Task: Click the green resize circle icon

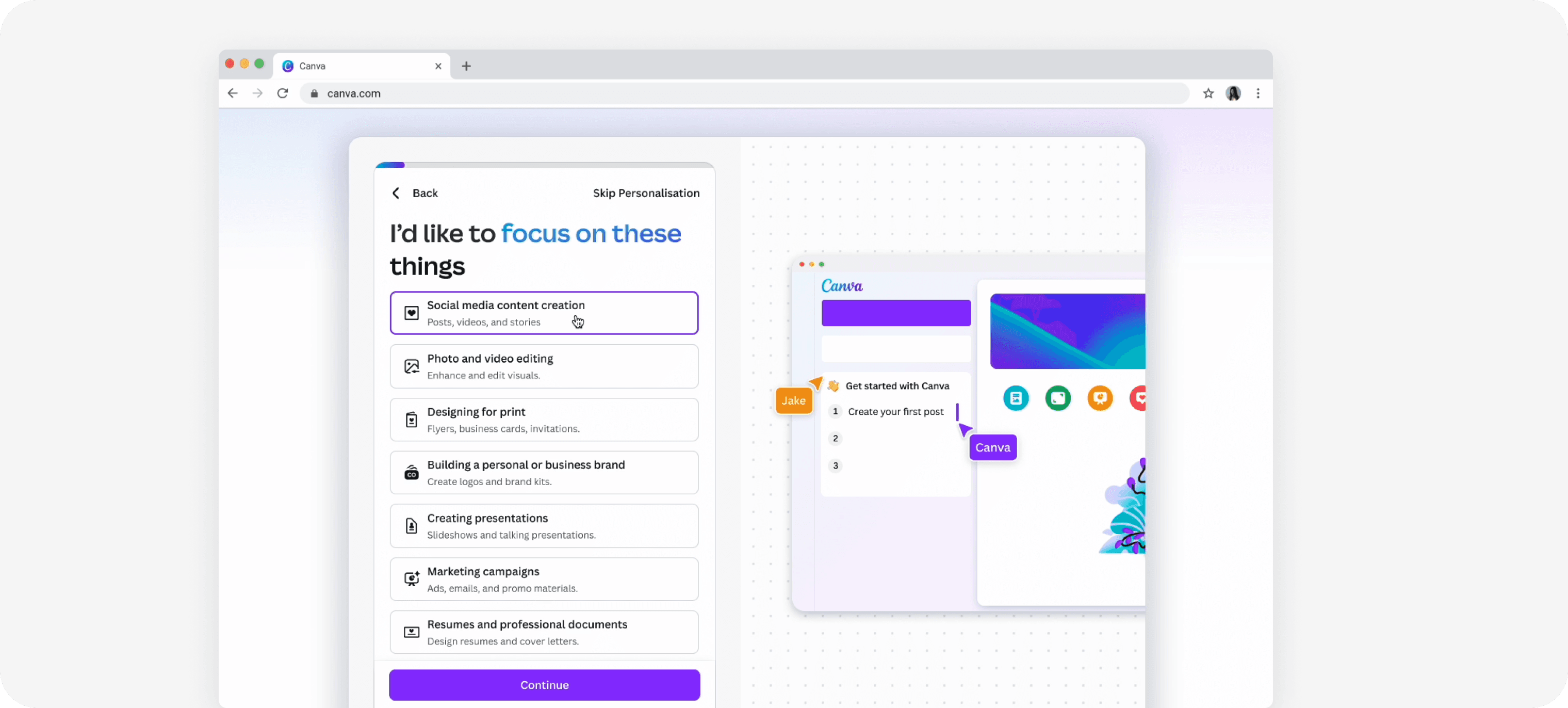Action: (x=1058, y=398)
